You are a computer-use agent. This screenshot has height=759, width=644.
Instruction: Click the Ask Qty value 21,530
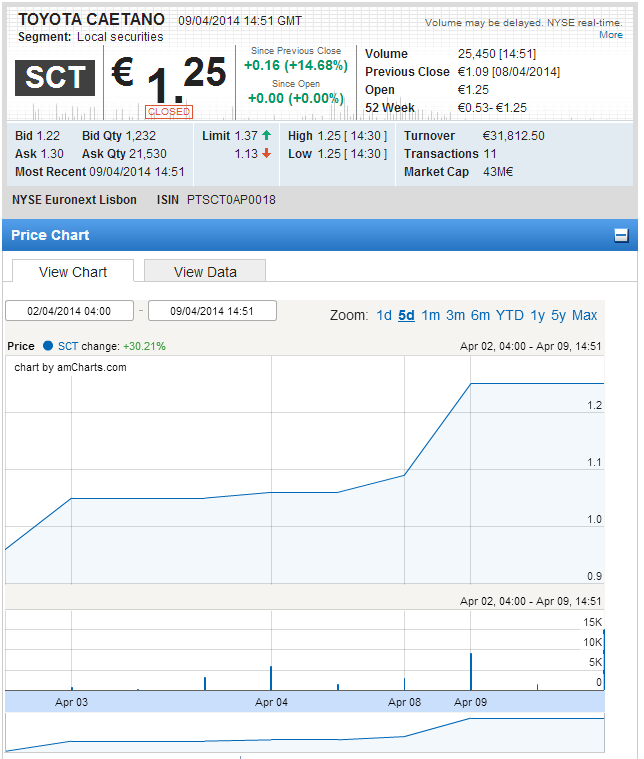pyautogui.click(x=148, y=153)
